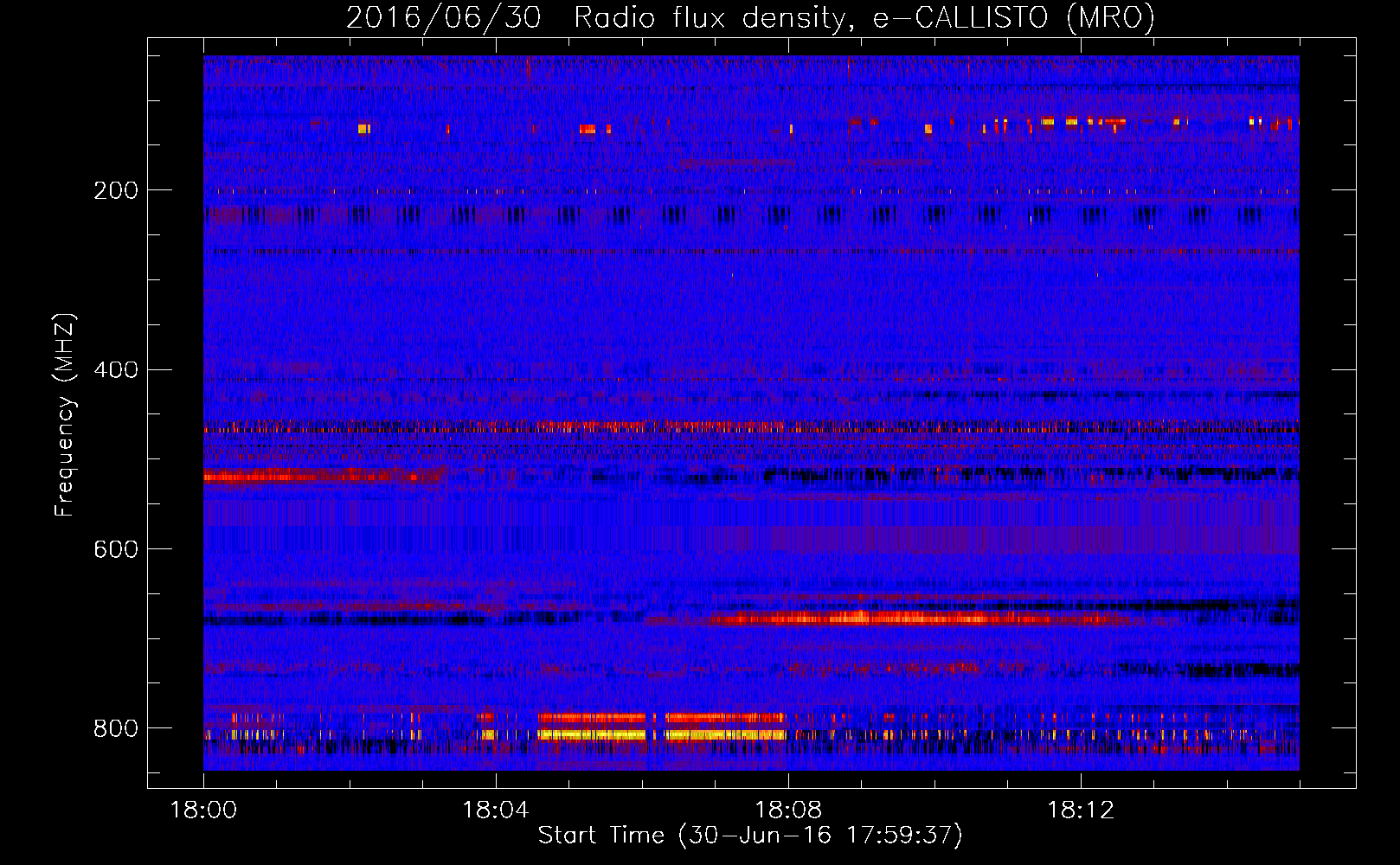Click the 'Frequency (MHZ)' axis label
Viewport: 1400px width, 865px height.
coord(65,415)
